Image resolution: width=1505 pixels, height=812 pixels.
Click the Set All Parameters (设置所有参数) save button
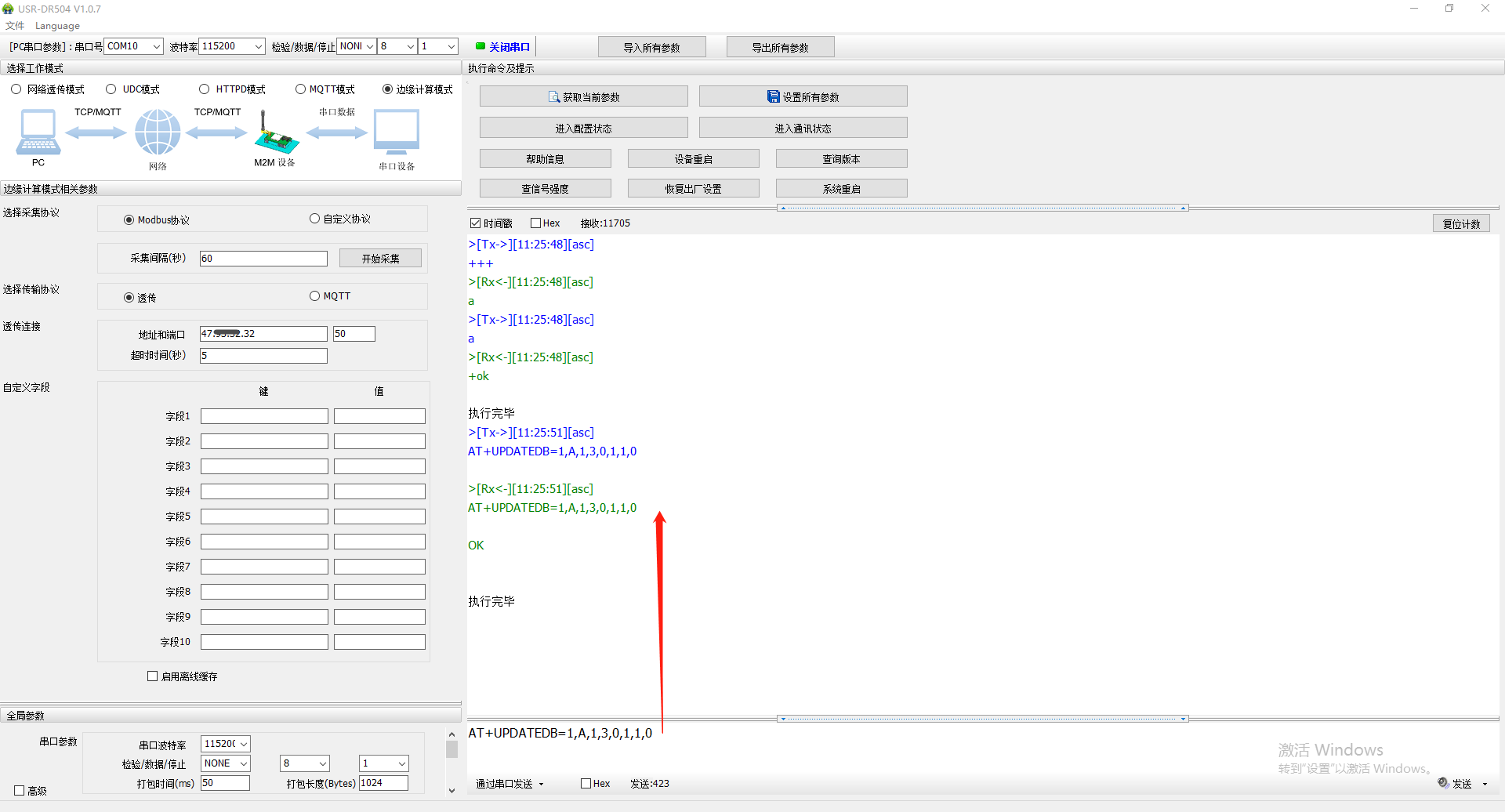803,97
